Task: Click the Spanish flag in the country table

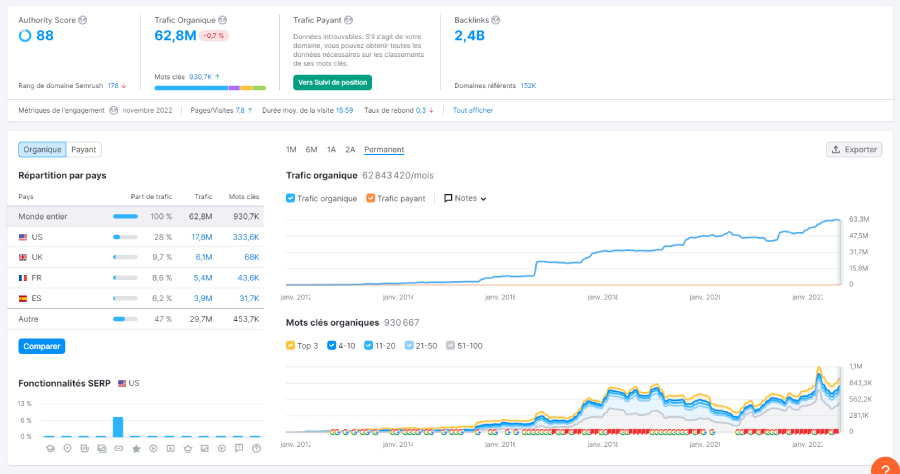Action: coord(23,298)
